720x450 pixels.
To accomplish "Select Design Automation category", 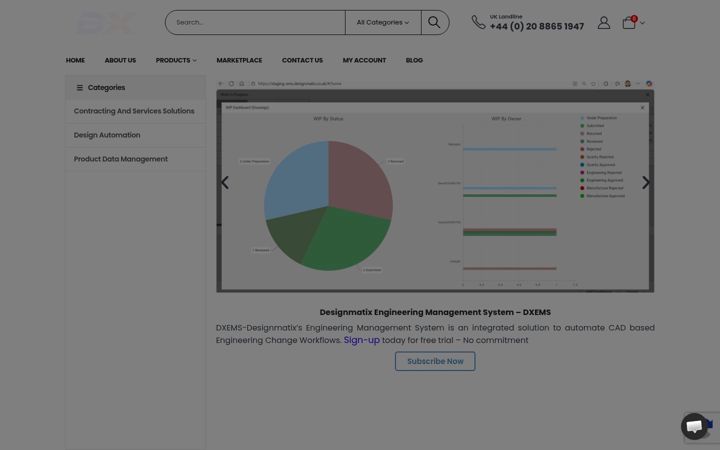I will (107, 135).
